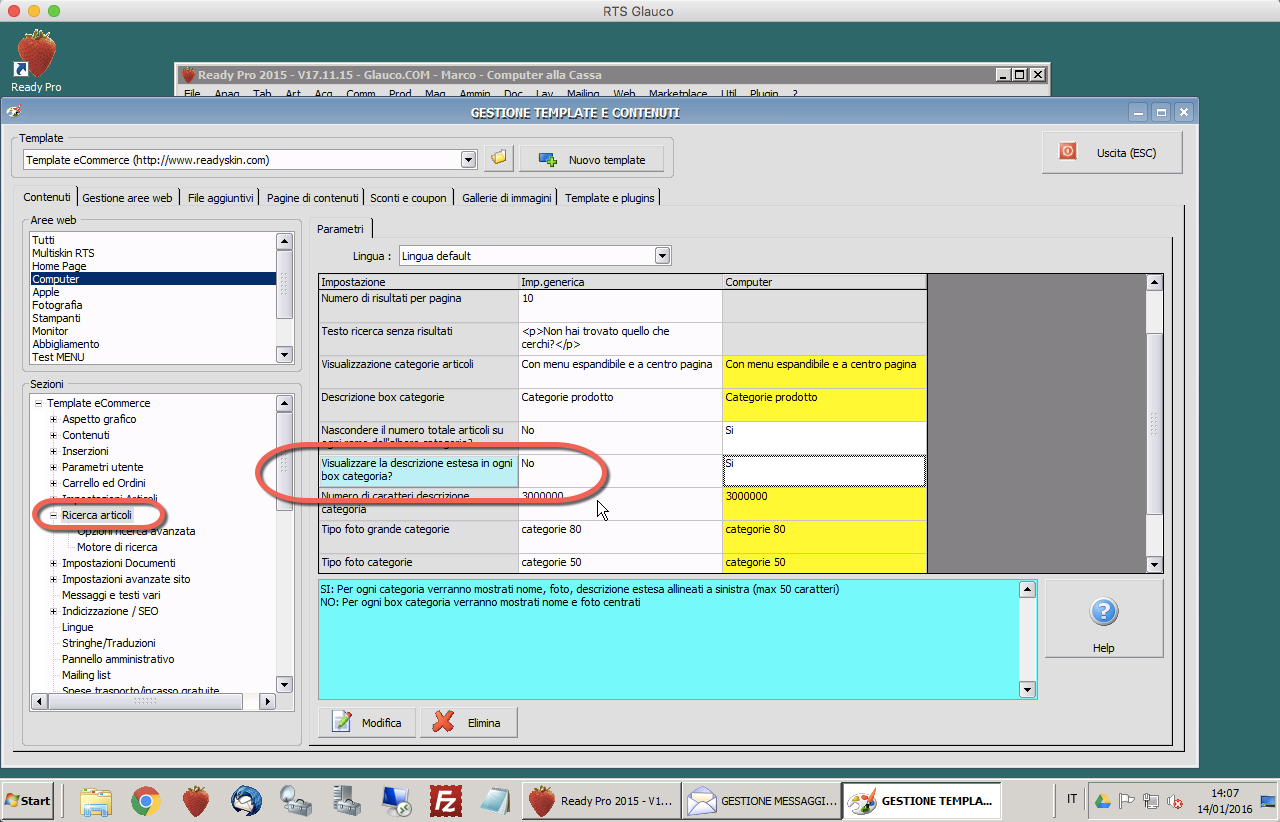Select Apple in the Aree web list
This screenshot has height=822, width=1280.
coord(153,292)
